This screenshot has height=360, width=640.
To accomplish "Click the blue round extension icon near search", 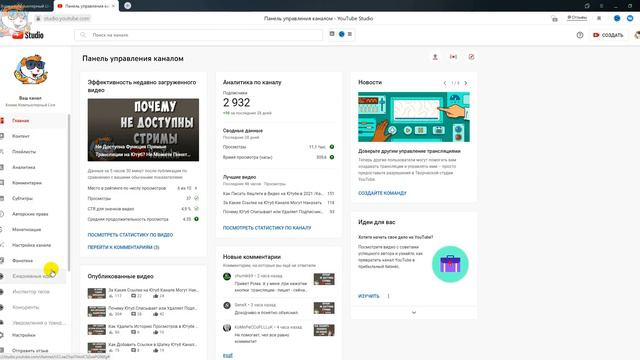I will pos(342,34).
